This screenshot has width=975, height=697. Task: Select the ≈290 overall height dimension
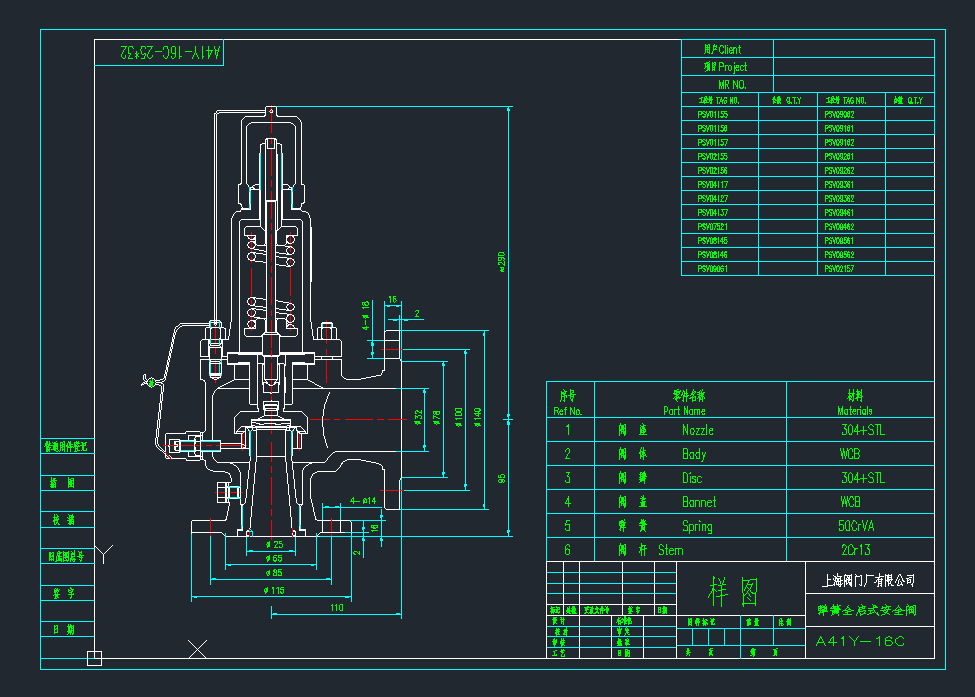tap(501, 260)
